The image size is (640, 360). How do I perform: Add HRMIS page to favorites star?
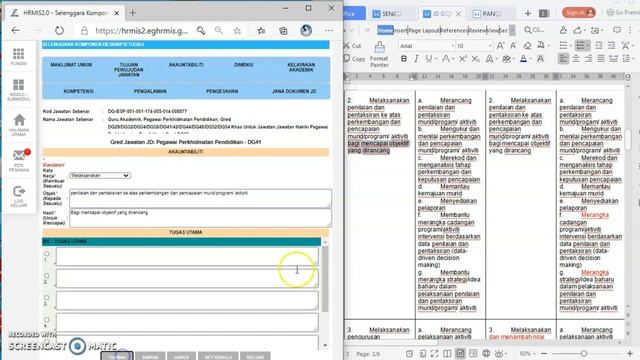point(237,30)
